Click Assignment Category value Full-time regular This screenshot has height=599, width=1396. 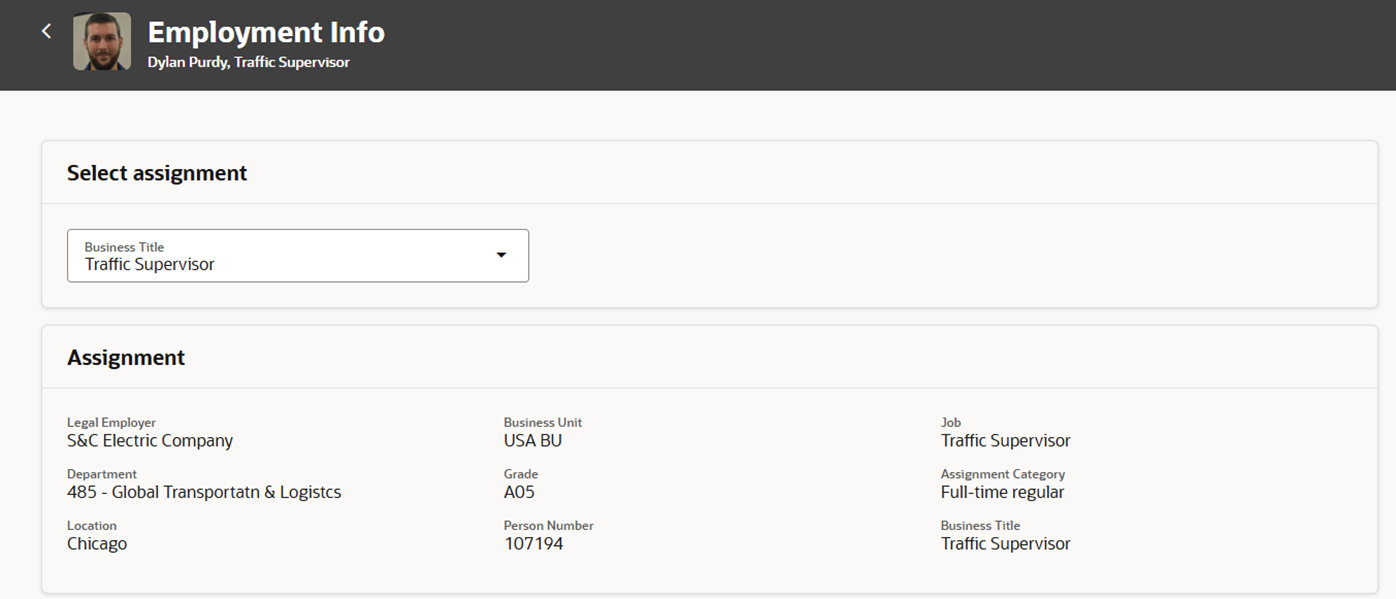1002,492
